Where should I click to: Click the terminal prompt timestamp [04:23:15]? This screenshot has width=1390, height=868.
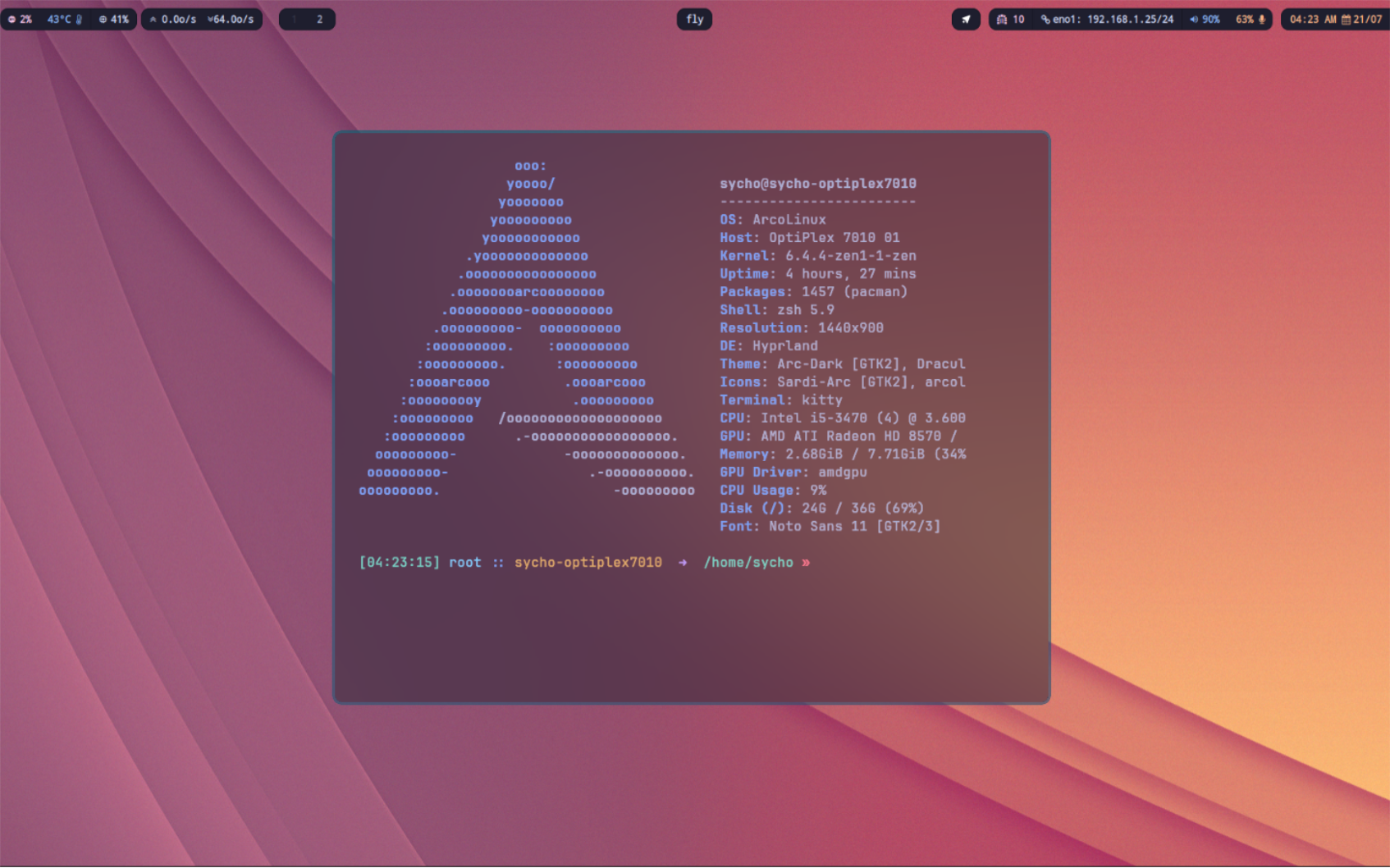click(398, 563)
